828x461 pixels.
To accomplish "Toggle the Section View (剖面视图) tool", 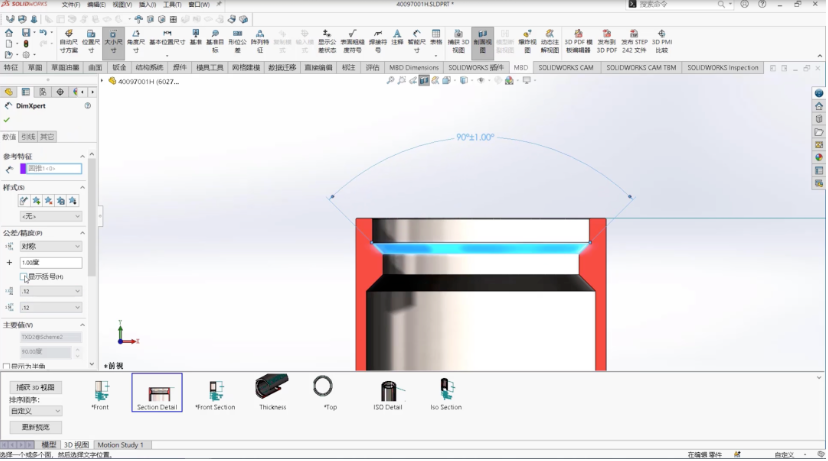I will pyautogui.click(x=482, y=41).
